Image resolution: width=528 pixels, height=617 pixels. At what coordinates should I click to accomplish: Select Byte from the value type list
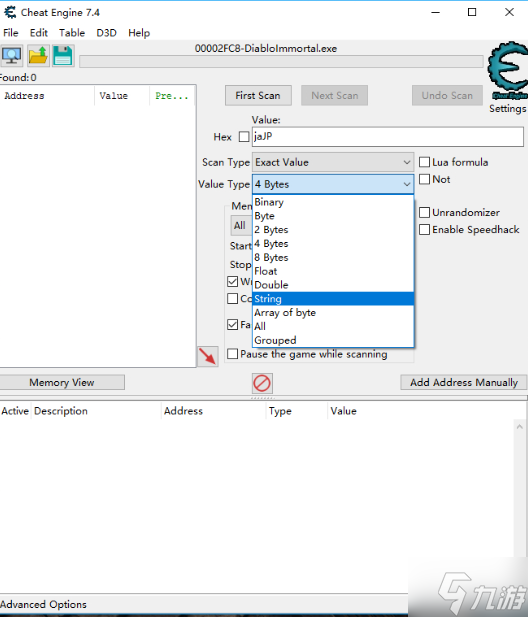coord(333,216)
